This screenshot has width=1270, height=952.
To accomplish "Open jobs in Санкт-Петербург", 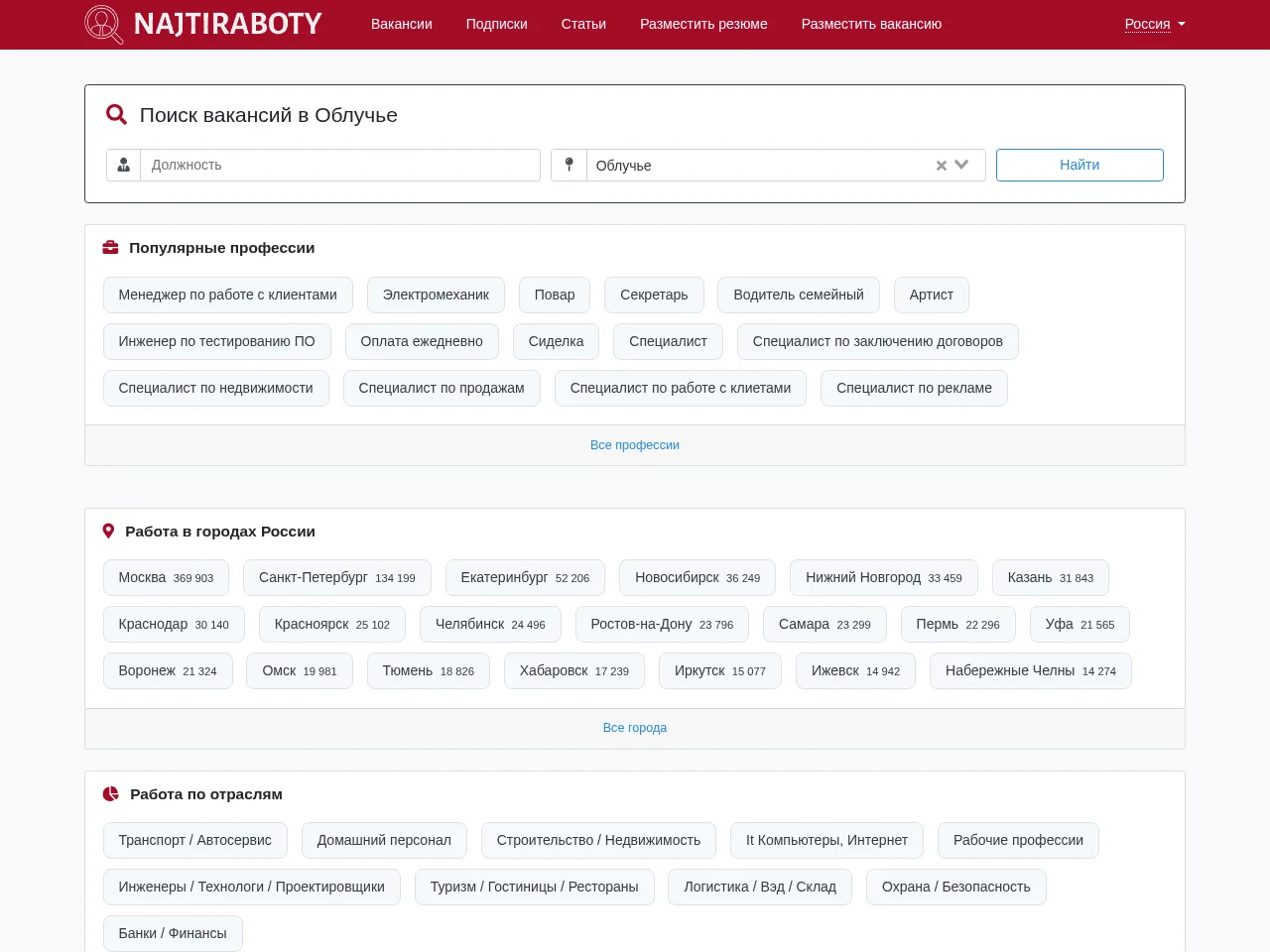I will coord(337,577).
